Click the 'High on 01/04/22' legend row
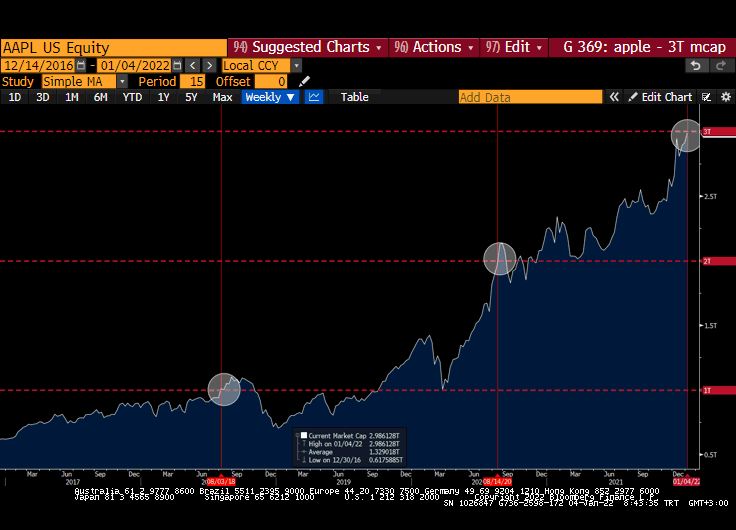Image resolution: width=736 pixels, height=530 pixels. click(353, 444)
